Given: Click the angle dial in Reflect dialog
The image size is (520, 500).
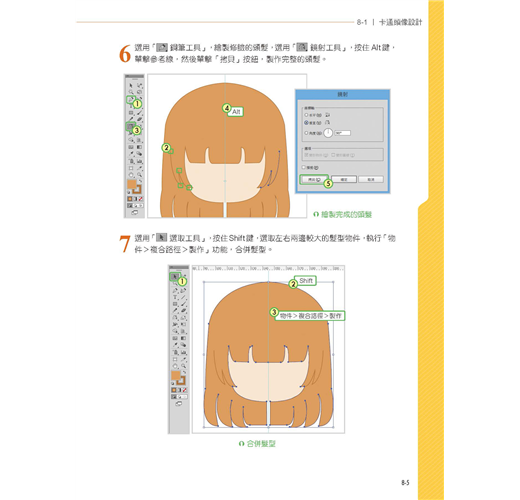Looking at the screenshot, I should pos(328,133).
